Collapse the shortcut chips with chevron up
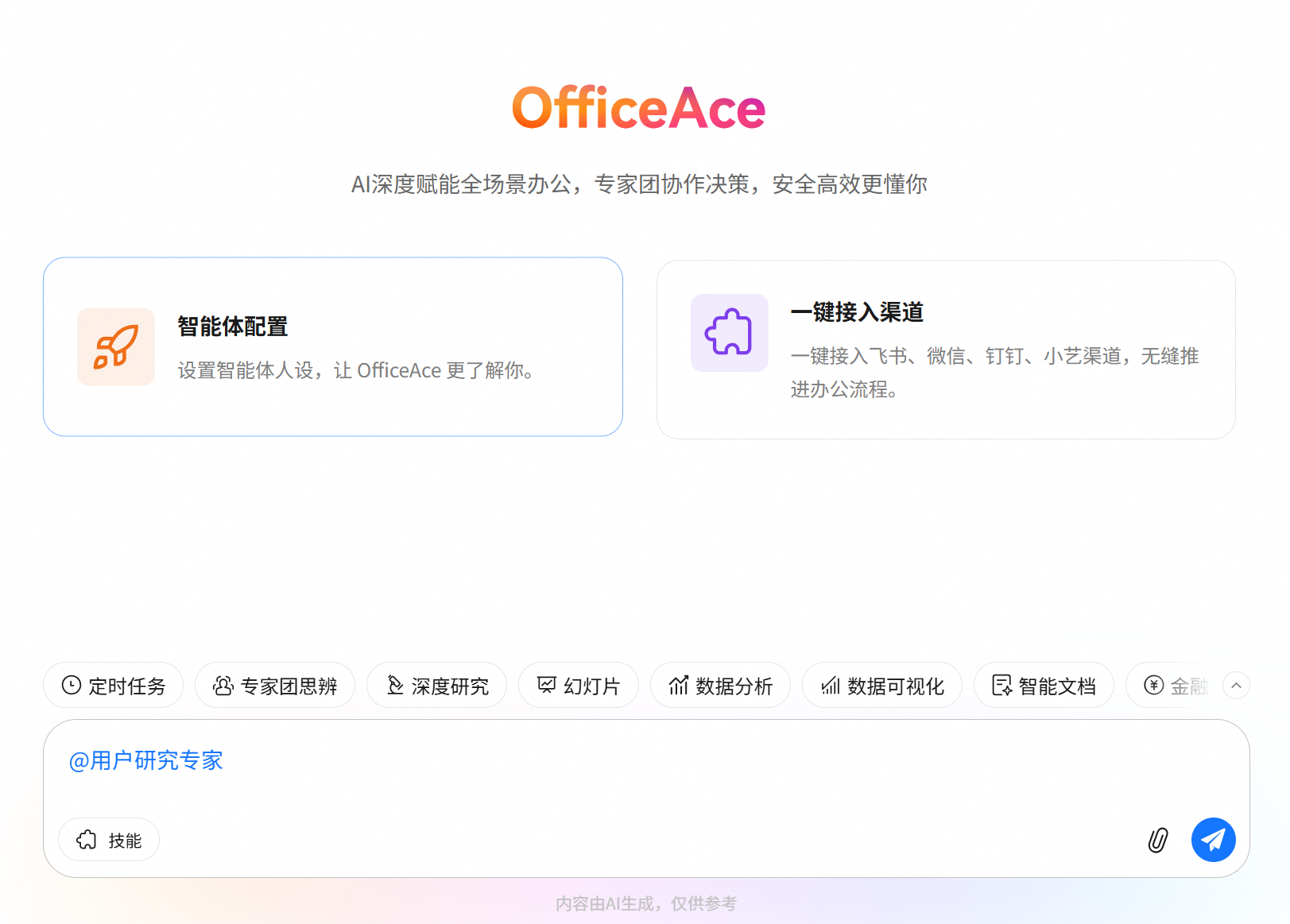The image size is (1290, 924). (1236, 685)
